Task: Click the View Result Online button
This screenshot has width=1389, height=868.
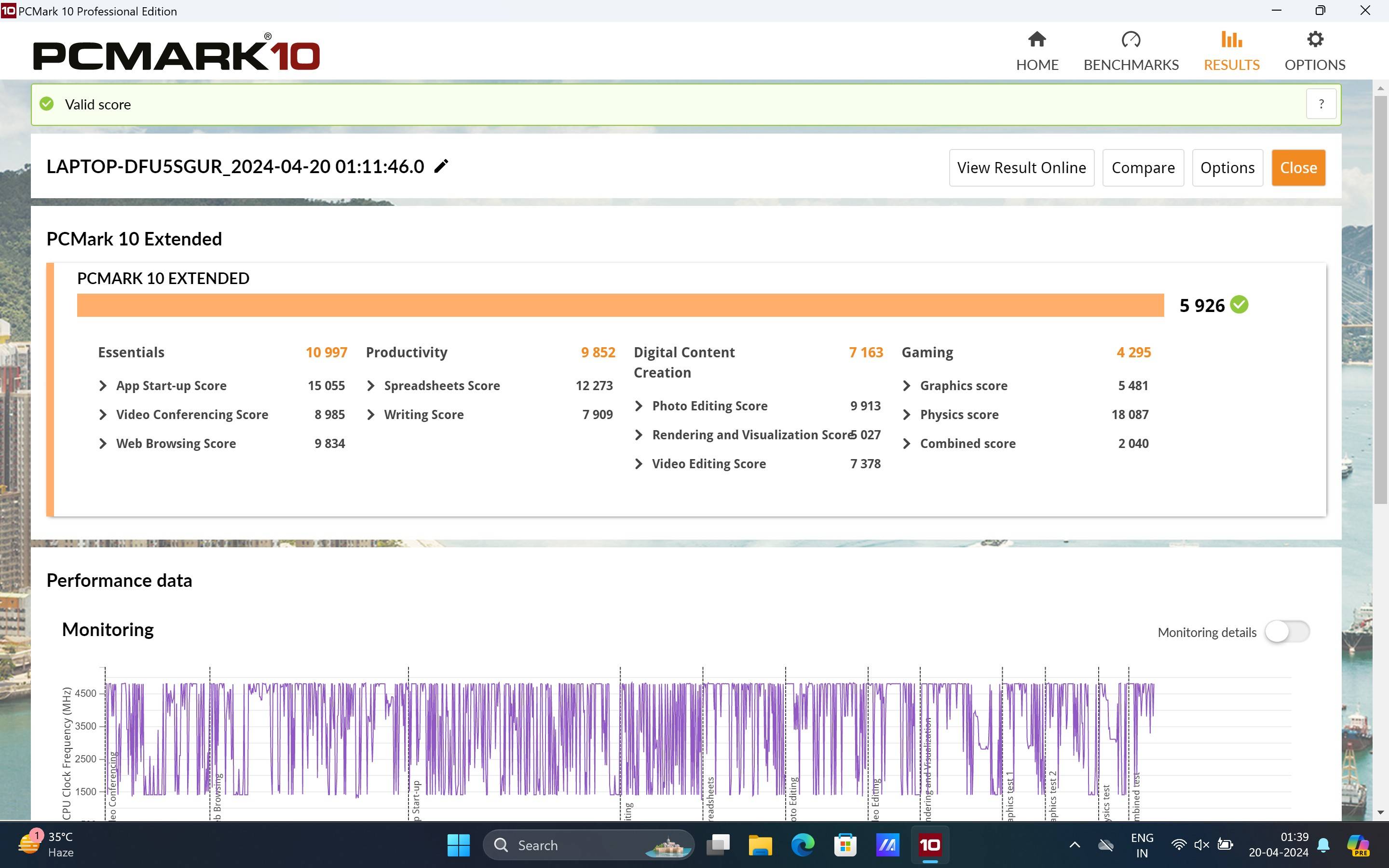Action: click(x=1021, y=168)
